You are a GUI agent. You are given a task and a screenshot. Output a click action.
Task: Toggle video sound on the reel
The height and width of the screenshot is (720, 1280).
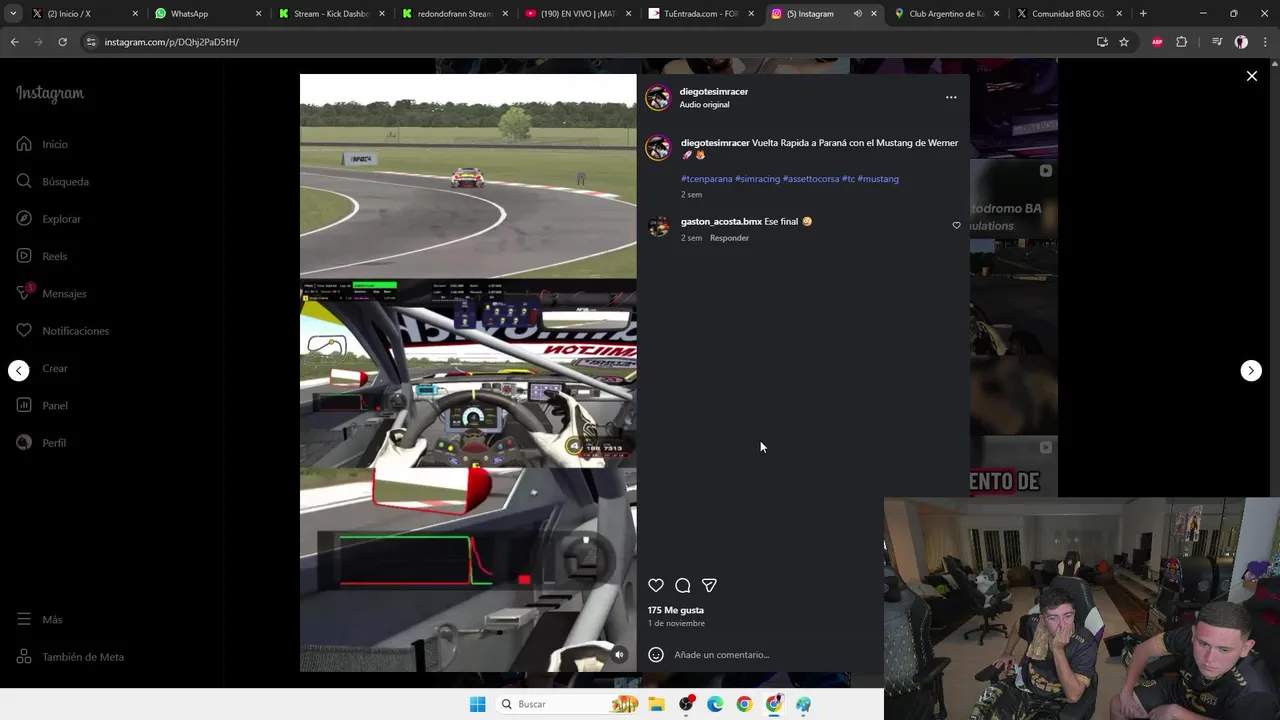tap(619, 655)
